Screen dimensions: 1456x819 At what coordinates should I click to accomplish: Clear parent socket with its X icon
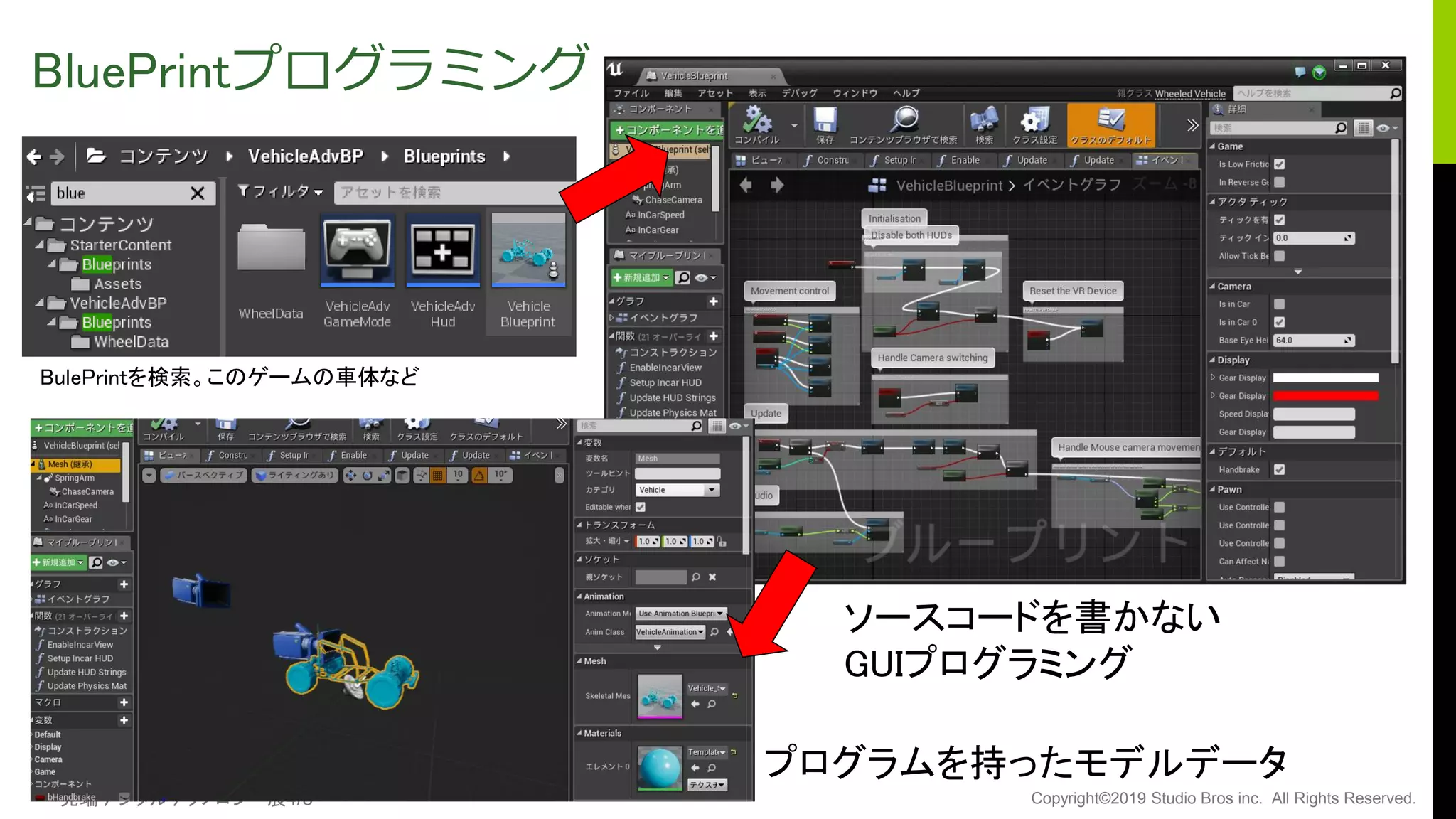[712, 577]
